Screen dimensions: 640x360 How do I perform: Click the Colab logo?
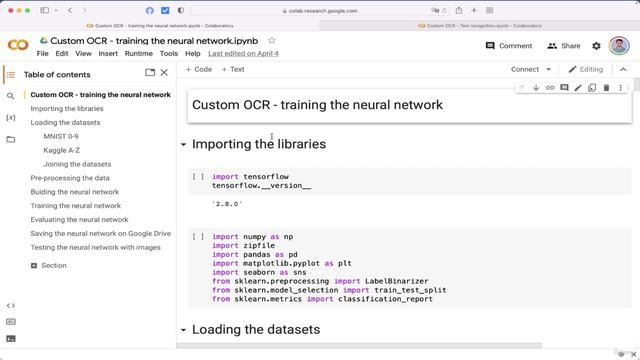coord(18,44)
